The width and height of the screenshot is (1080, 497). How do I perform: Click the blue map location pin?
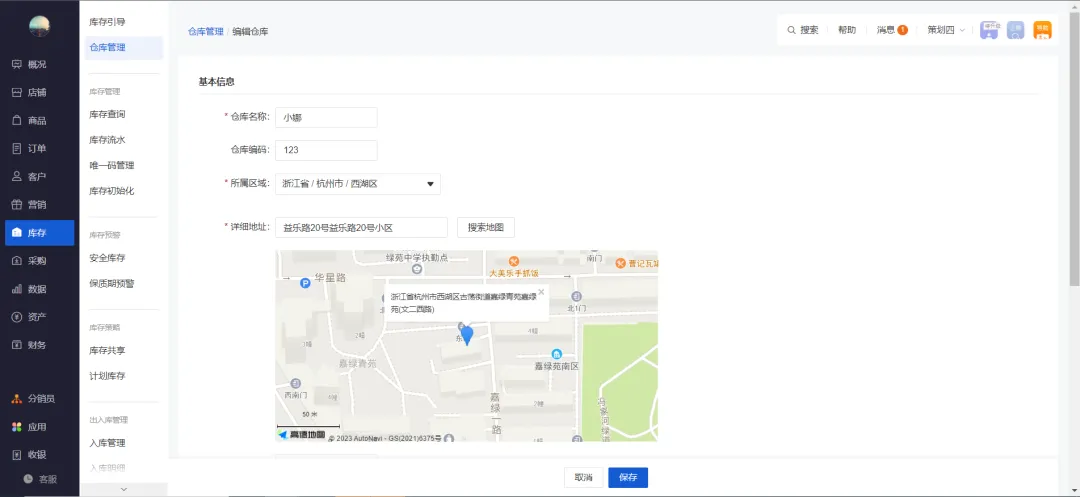click(466, 336)
